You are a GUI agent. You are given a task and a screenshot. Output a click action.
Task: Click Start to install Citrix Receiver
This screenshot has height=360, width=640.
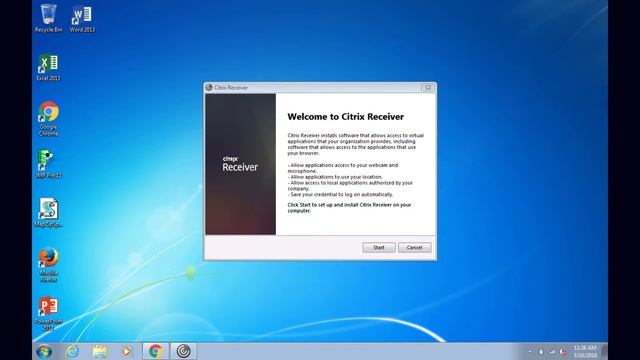379,247
